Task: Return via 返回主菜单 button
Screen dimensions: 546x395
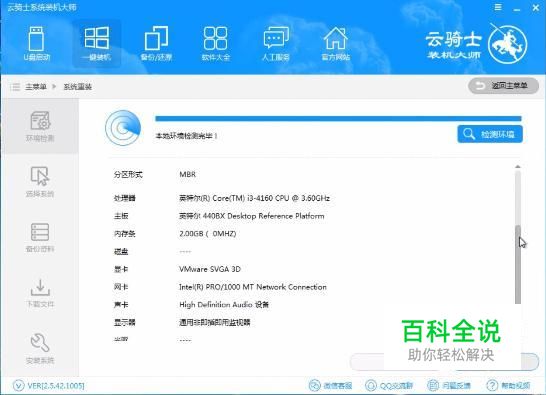Action: tap(504, 86)
